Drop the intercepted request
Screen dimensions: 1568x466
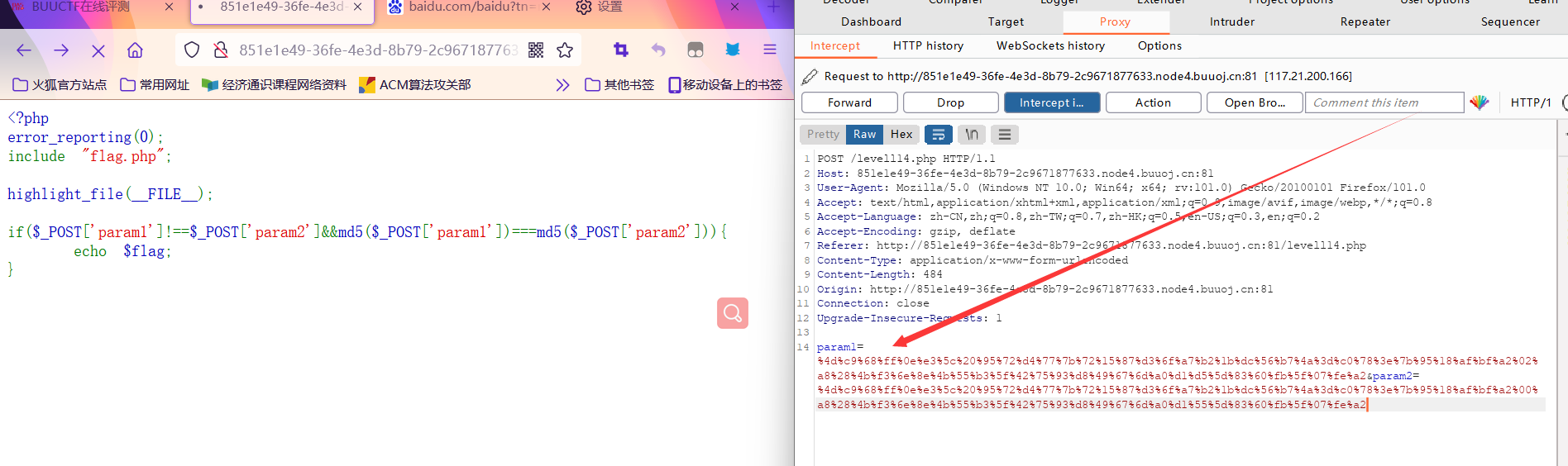point(950,102)
